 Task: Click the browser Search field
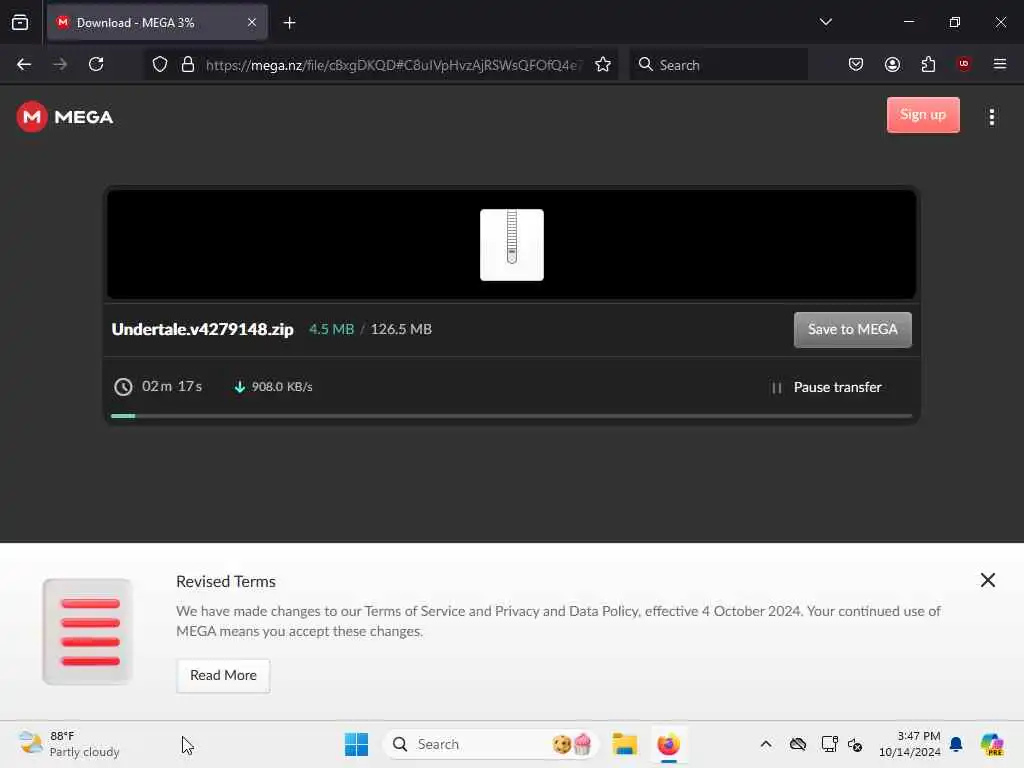[x=718, y=65]
